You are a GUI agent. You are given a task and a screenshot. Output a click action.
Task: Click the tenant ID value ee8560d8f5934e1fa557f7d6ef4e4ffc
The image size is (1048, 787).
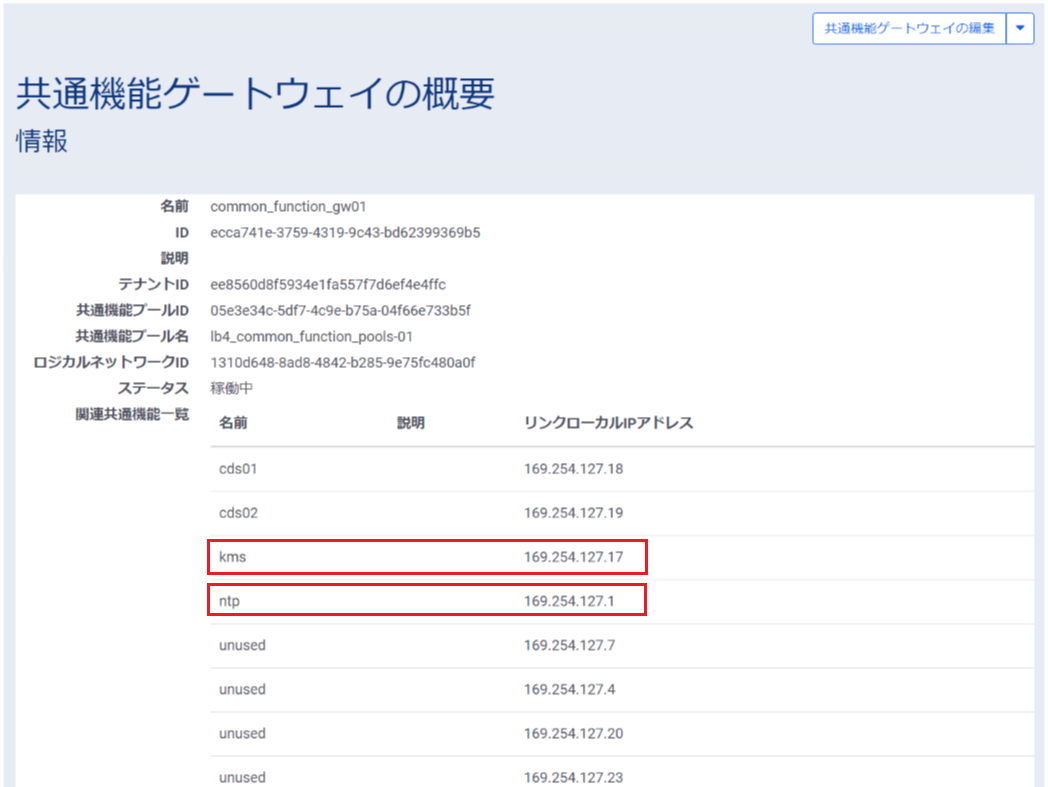click(x=328, y=285)
